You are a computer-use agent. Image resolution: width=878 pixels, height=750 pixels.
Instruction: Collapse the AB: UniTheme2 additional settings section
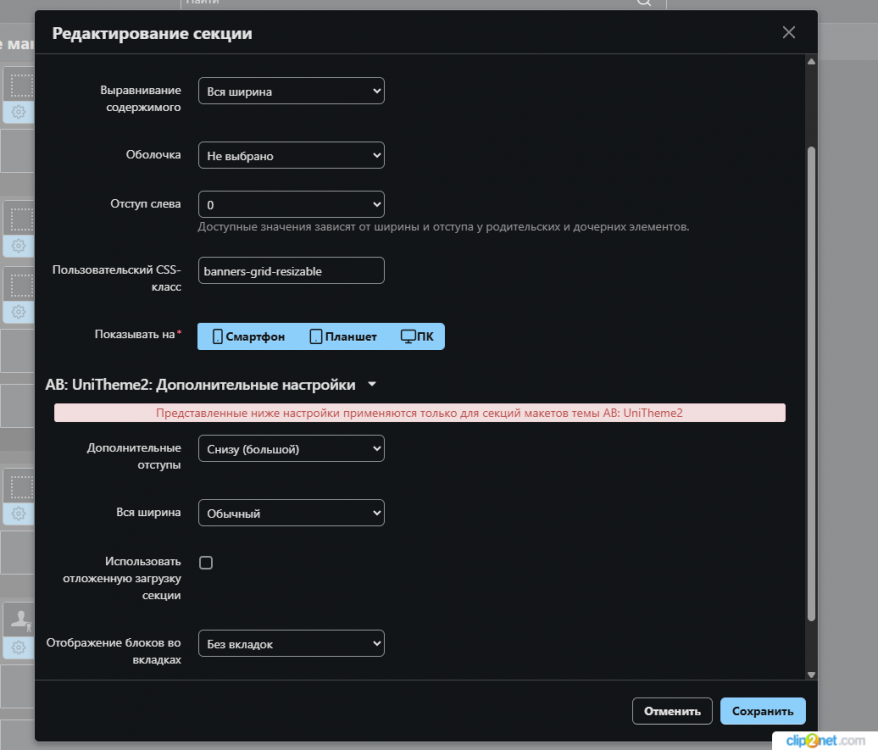[372, 384]
